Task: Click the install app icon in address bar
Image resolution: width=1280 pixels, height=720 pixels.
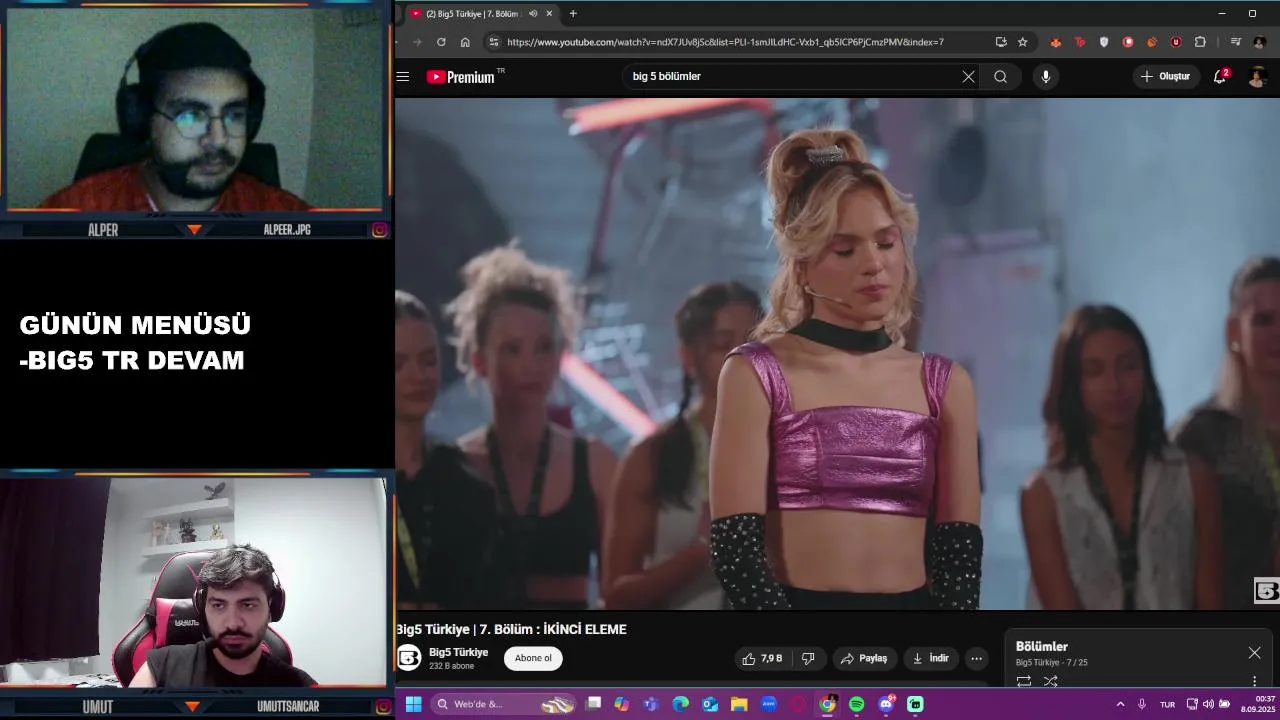Action: click(x=1001, y=42)
